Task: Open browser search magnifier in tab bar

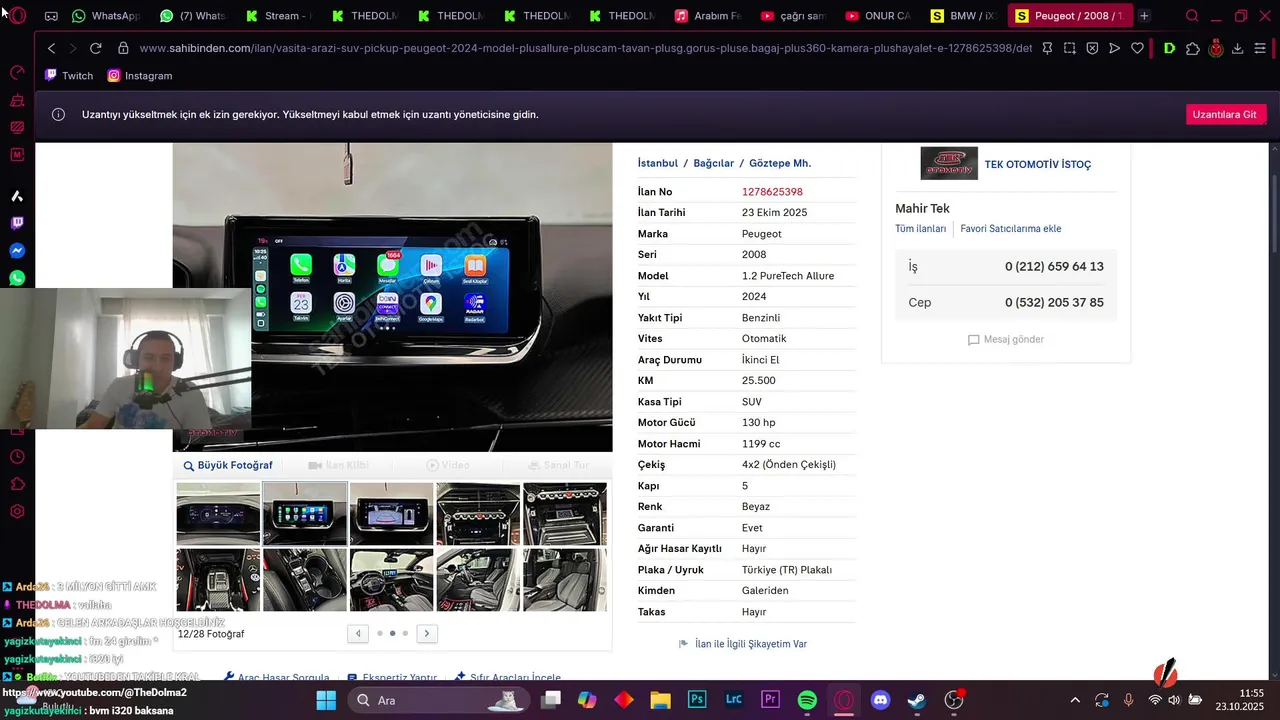Action: (1192, 16)
